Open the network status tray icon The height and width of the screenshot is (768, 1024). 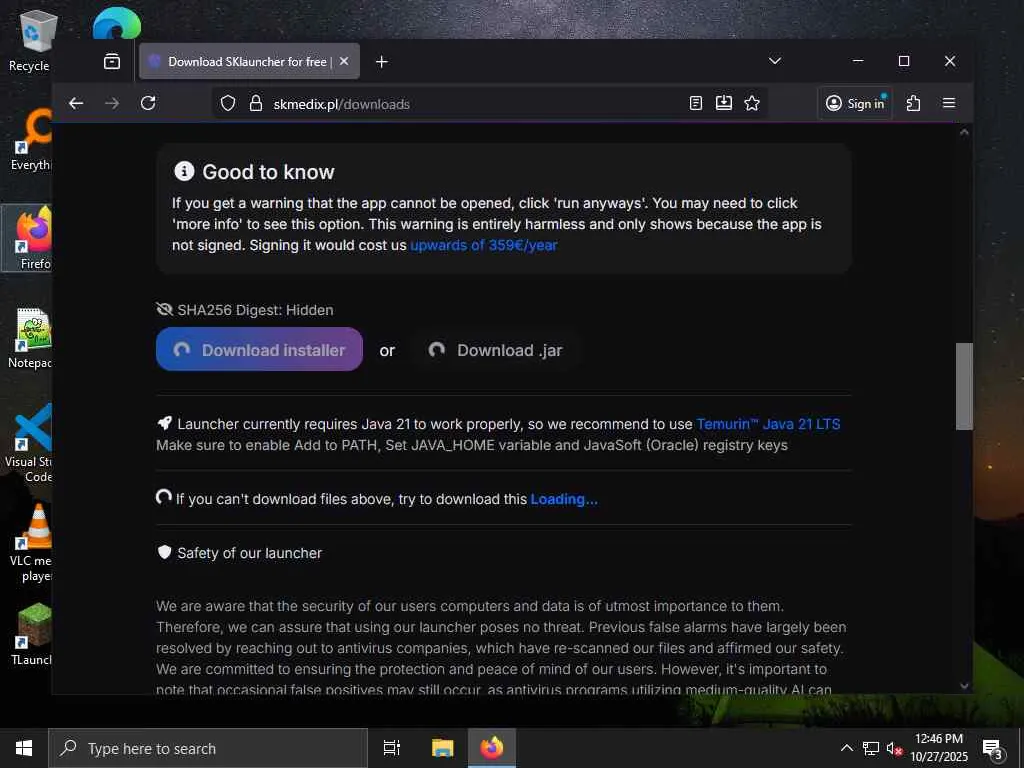coord(871,748)
